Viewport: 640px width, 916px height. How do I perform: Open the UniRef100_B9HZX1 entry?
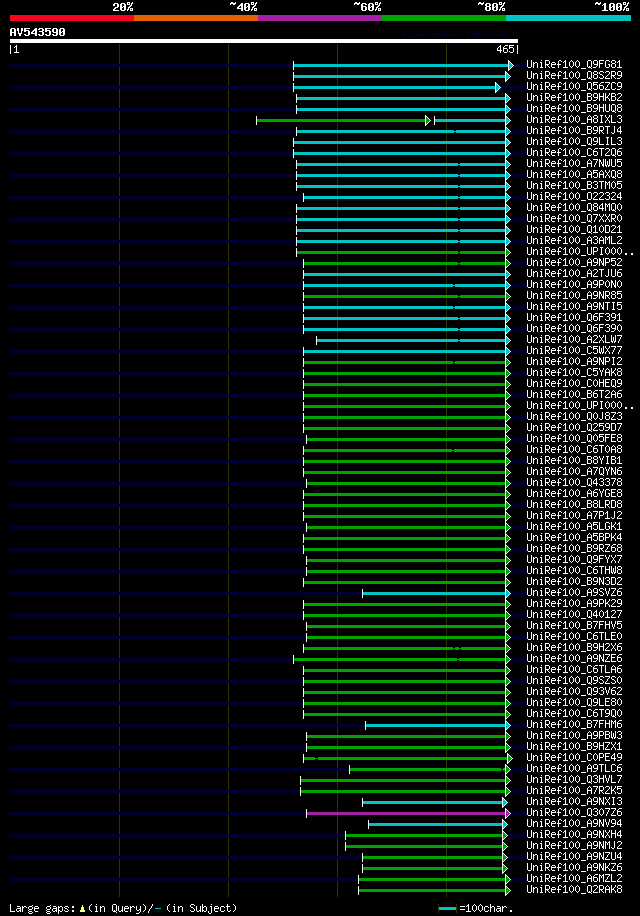click(574, 747)
